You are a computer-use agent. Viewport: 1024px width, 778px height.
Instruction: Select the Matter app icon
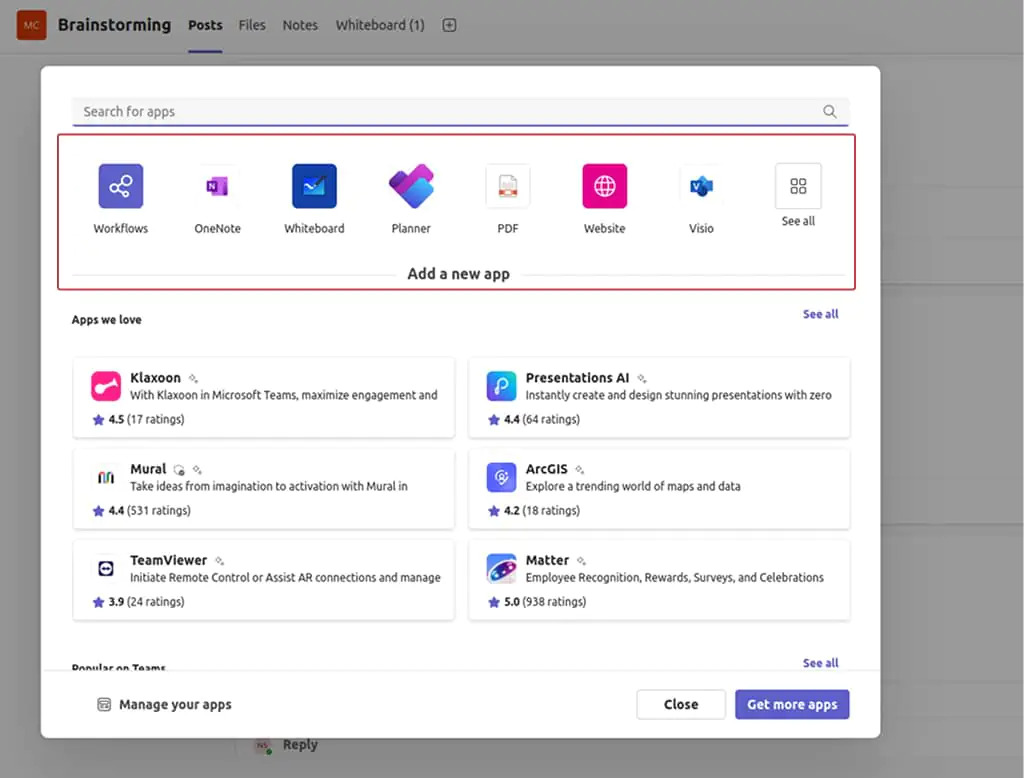[501, 568]
